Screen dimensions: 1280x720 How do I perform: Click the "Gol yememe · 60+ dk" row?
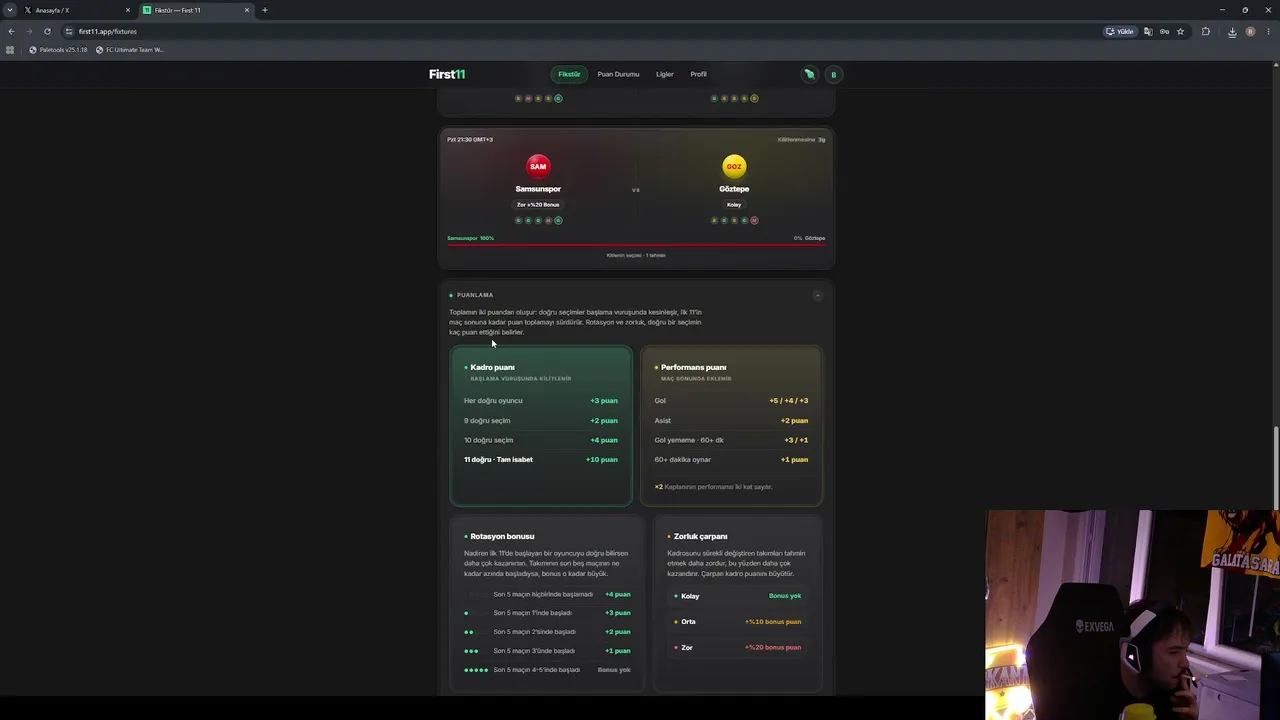tap(731, 440)
